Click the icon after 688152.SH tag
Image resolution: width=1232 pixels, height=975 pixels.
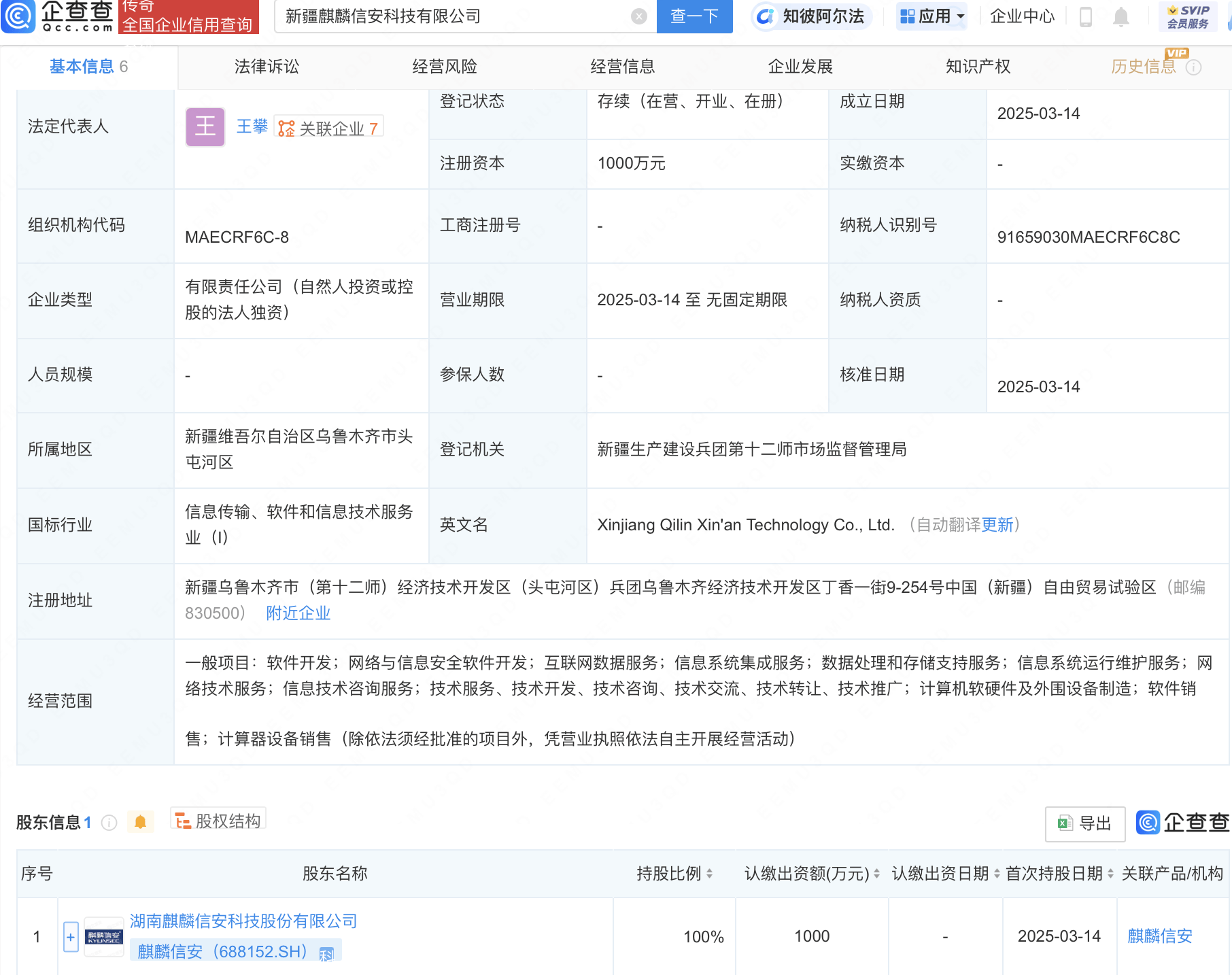coord(326,954)
